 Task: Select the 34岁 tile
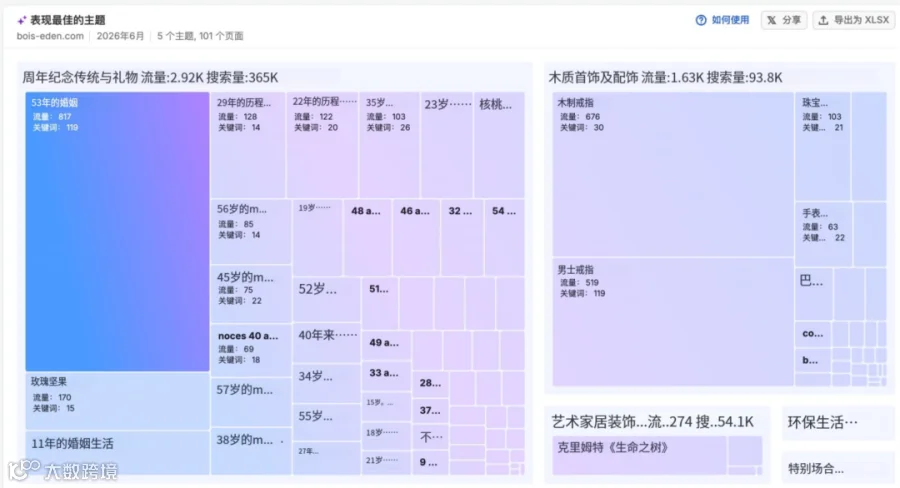[x=327, y=383]
